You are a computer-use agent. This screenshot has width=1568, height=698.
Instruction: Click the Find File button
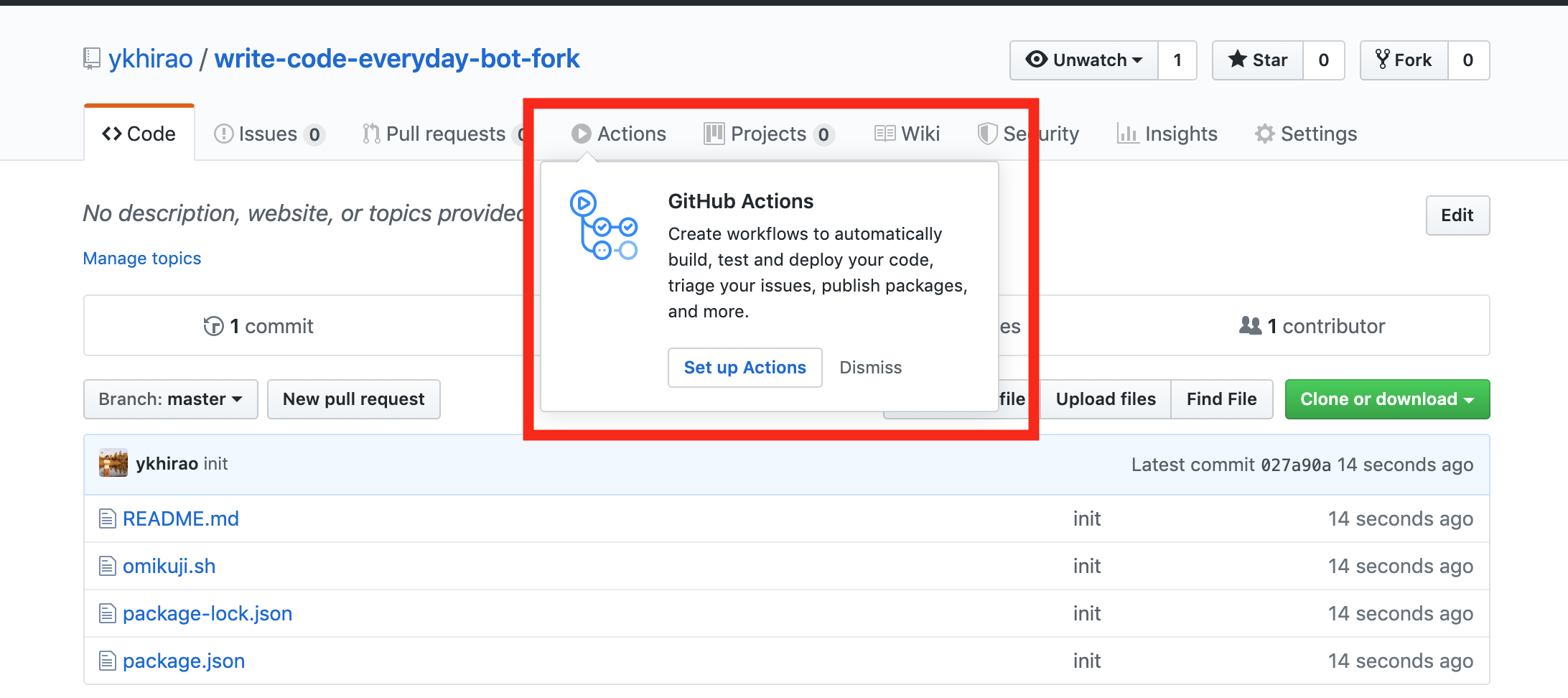click(1222, 399)
